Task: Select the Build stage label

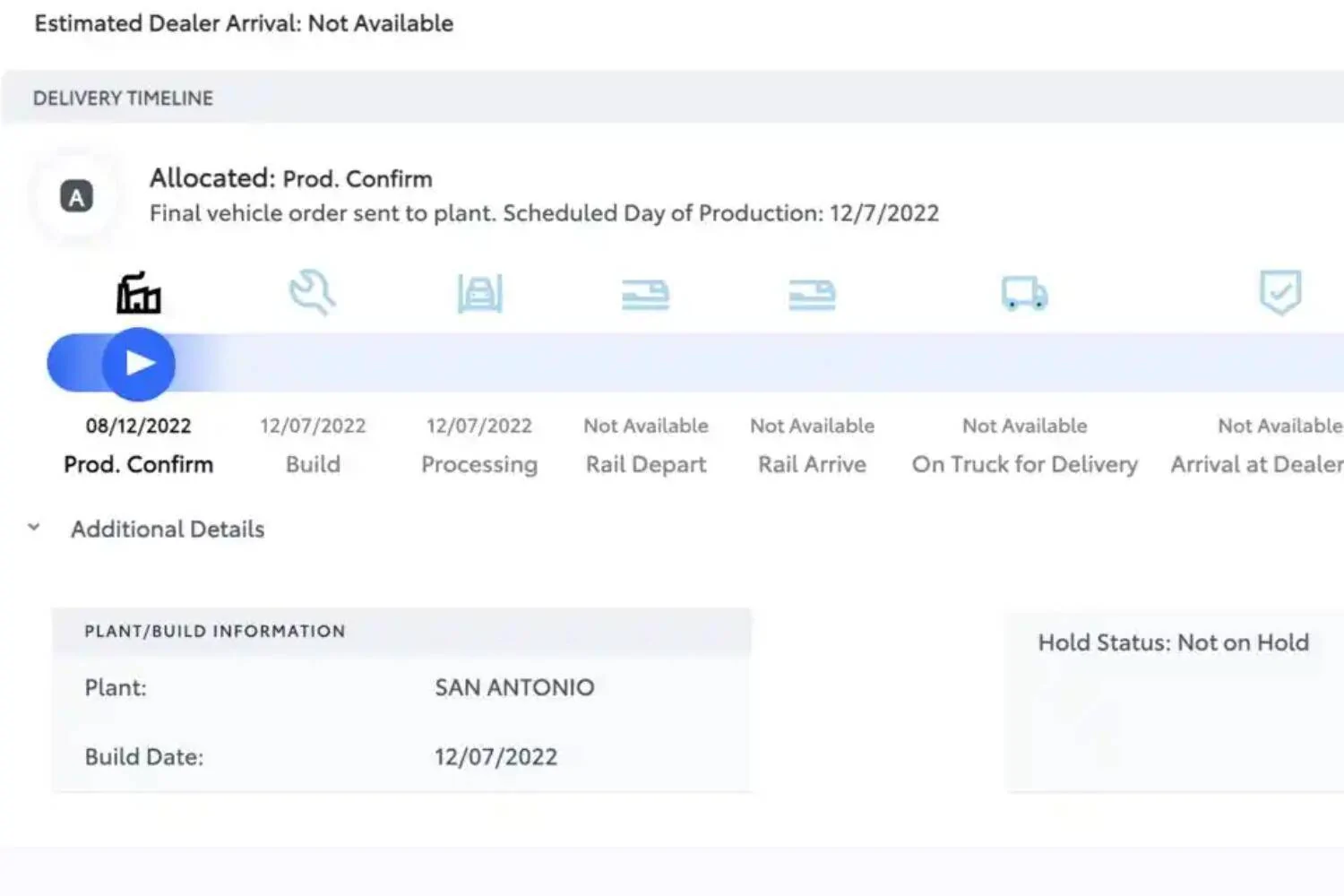Action: (313, 464)
